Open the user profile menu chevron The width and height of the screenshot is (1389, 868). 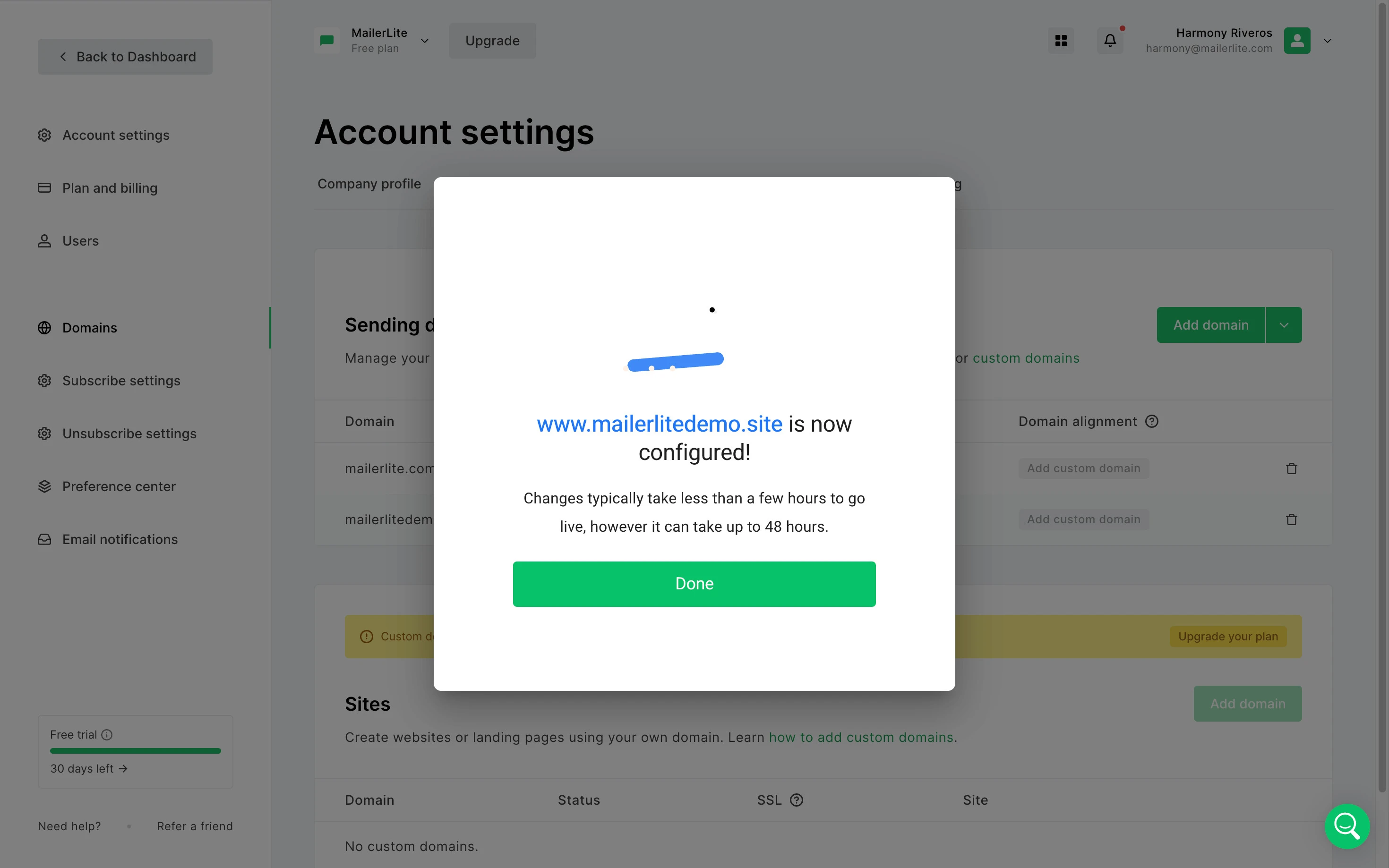1327,41
